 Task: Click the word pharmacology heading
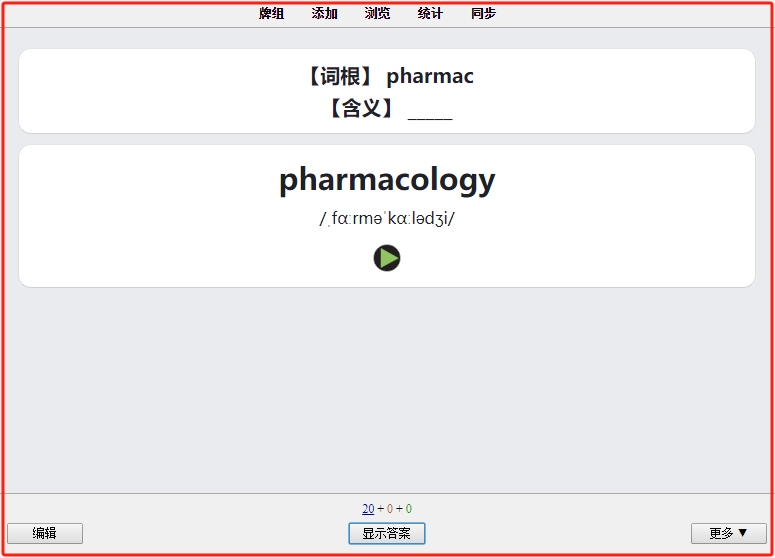387,180
